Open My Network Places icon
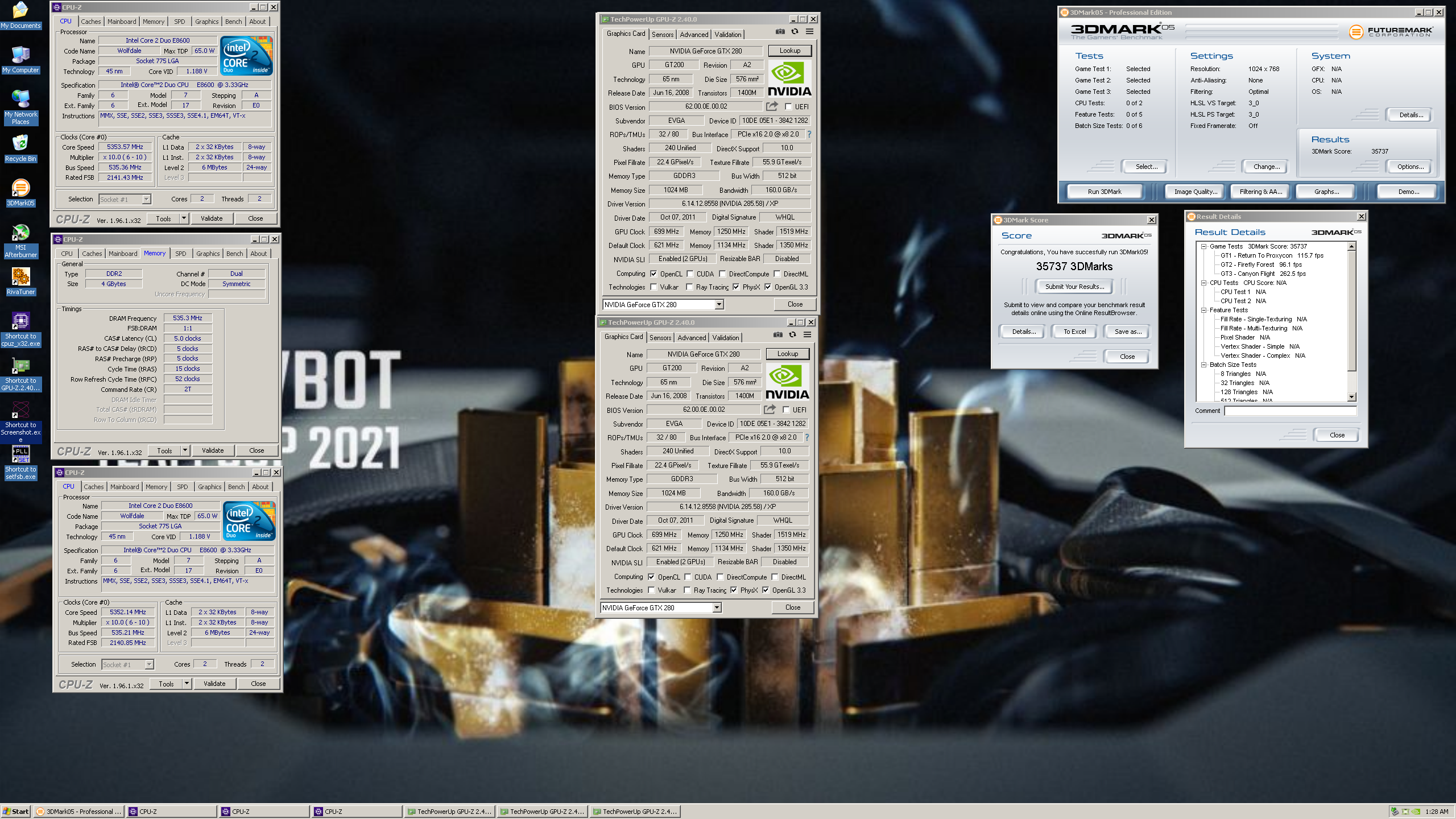Image resolution: width=1456 pixels, height=819 pixels. coord(20,107)
